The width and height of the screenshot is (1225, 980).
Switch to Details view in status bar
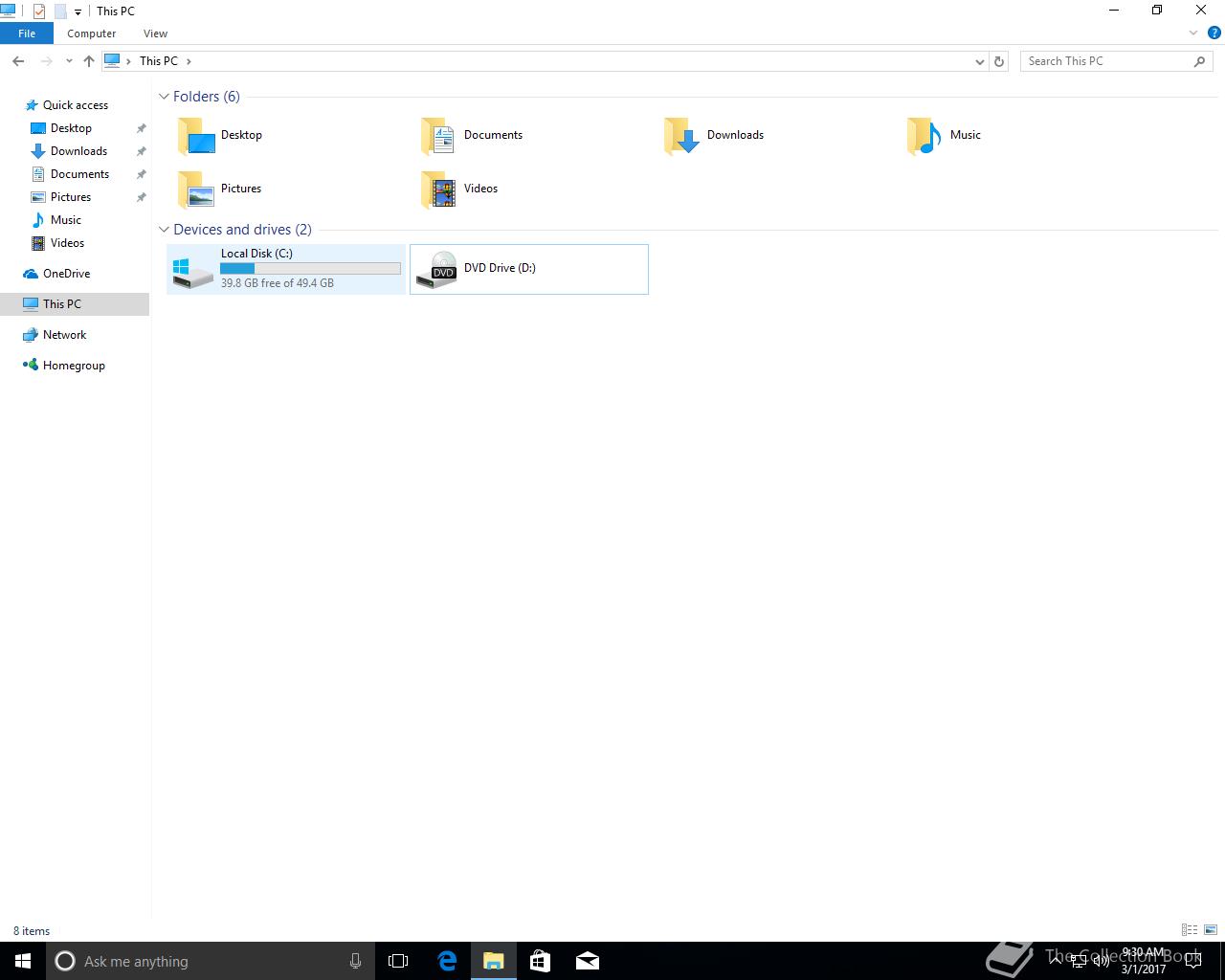pos(1190,930)
